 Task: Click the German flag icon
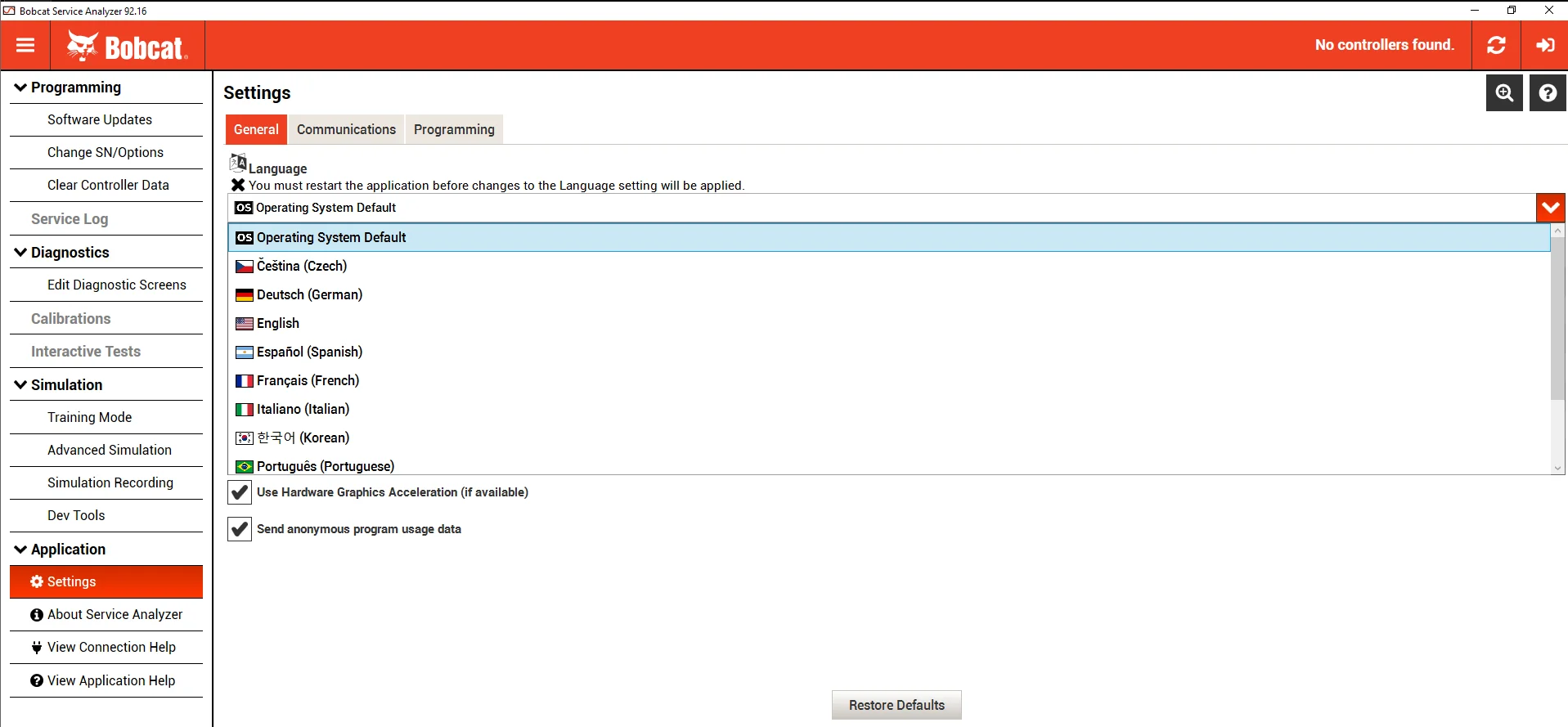(x=245, y=295)
